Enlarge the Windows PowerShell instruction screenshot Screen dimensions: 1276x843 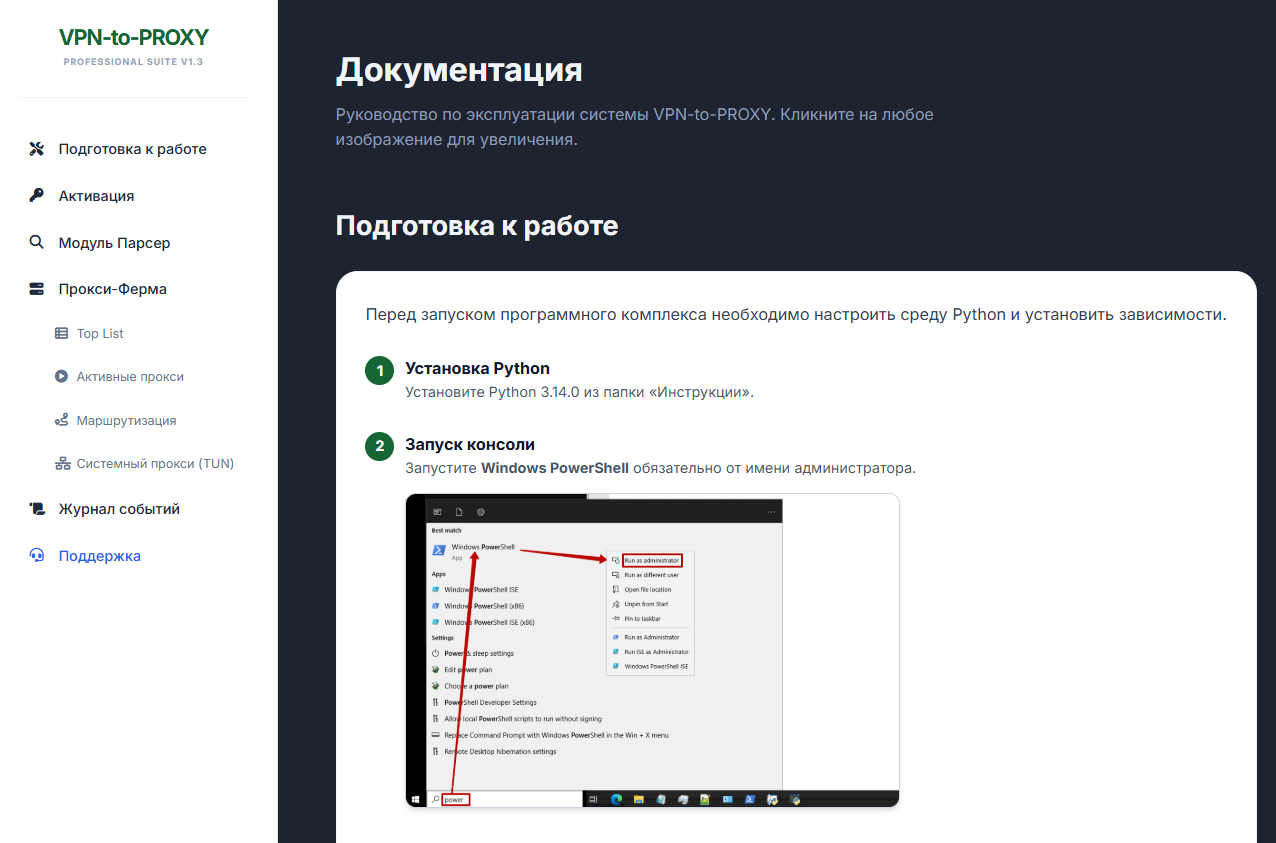pos(652,650)
